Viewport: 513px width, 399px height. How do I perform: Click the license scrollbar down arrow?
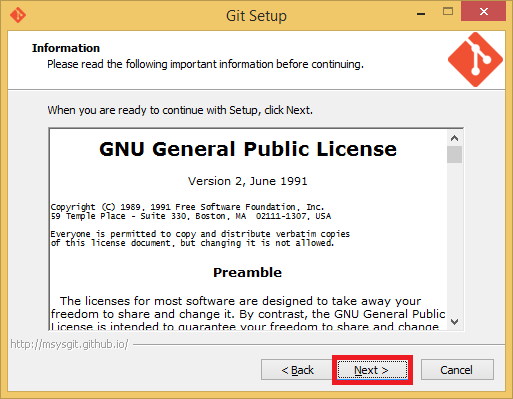[x=454, y=322]
